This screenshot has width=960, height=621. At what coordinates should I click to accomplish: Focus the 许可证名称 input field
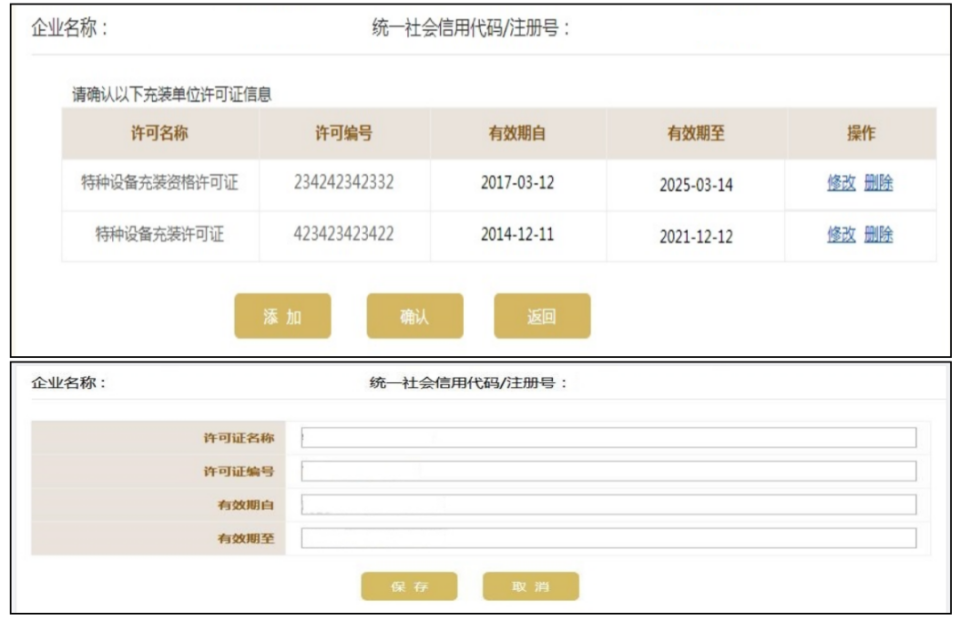[x=609, y=437]
